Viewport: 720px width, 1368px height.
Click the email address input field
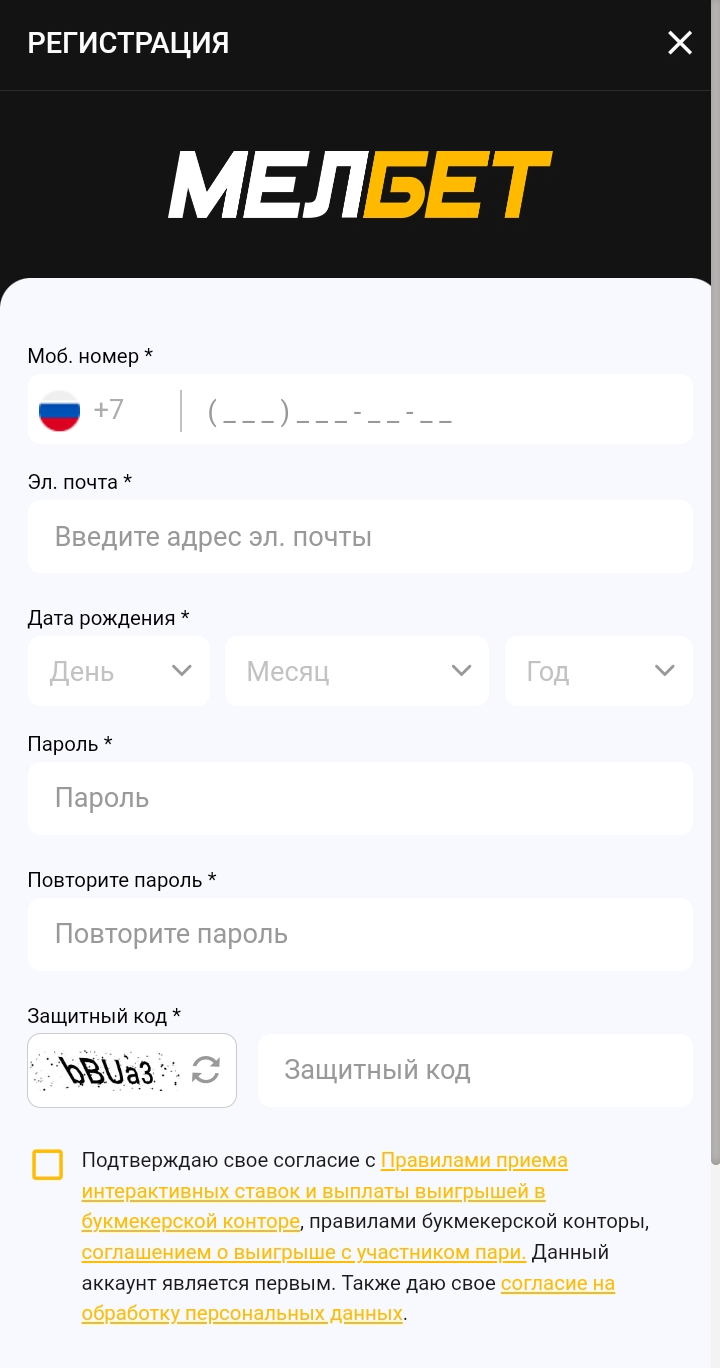click(360, 537)
